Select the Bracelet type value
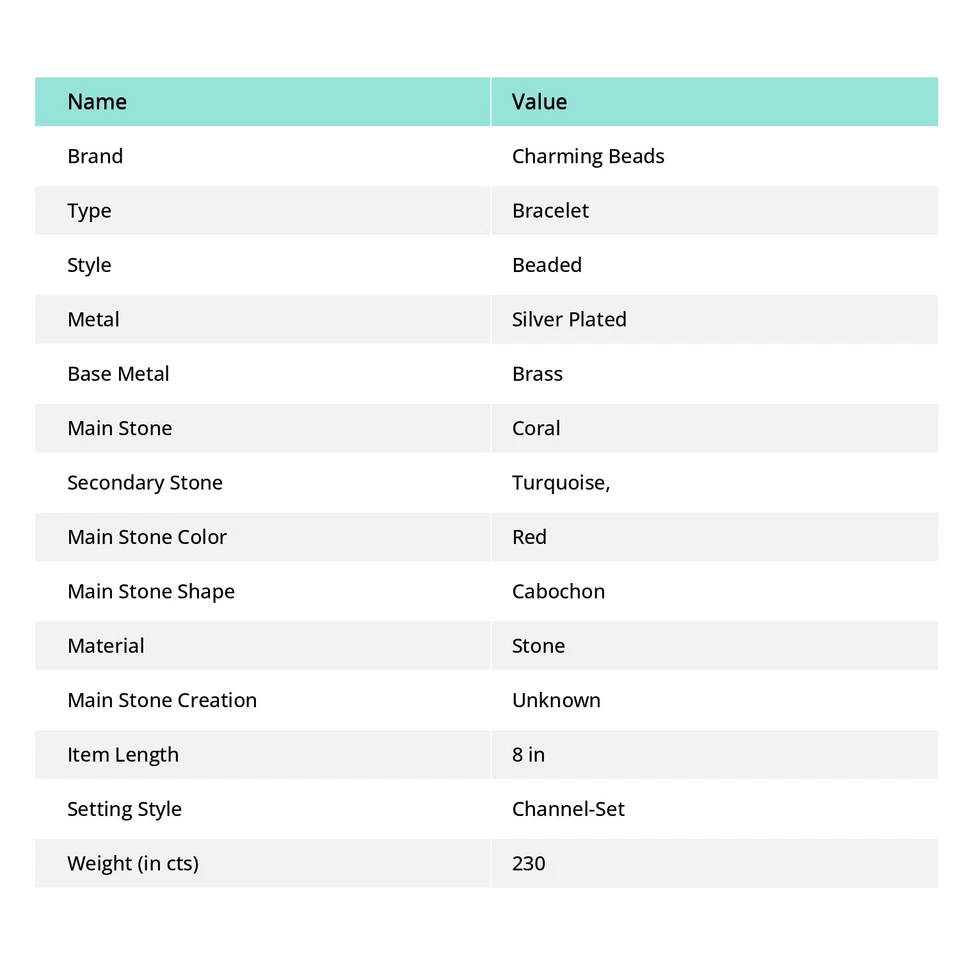This screenshot has height=960, width=960. click(550, 211)
